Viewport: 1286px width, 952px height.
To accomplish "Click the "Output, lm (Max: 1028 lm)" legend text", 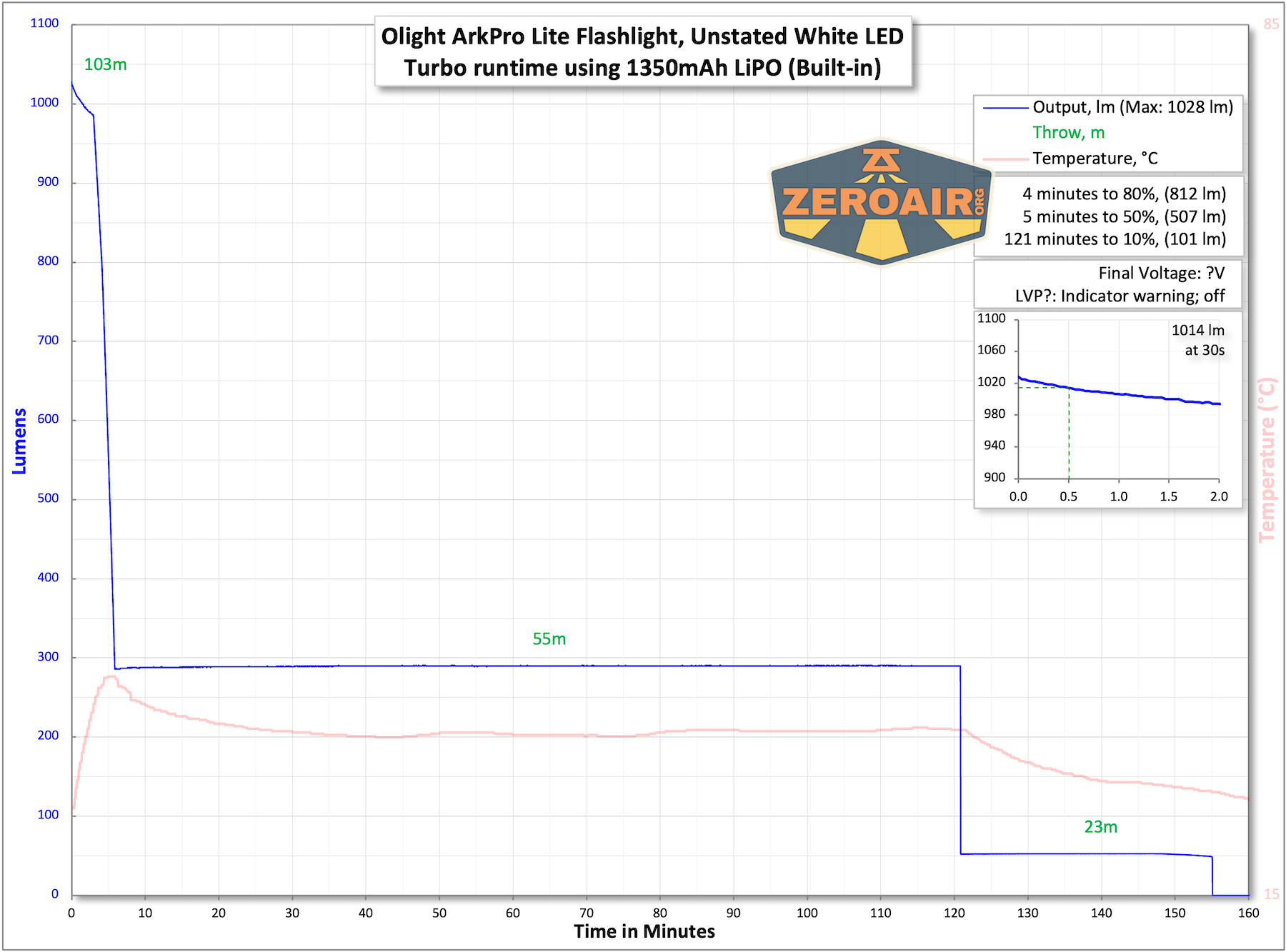I will click(x=1132, y=107).
